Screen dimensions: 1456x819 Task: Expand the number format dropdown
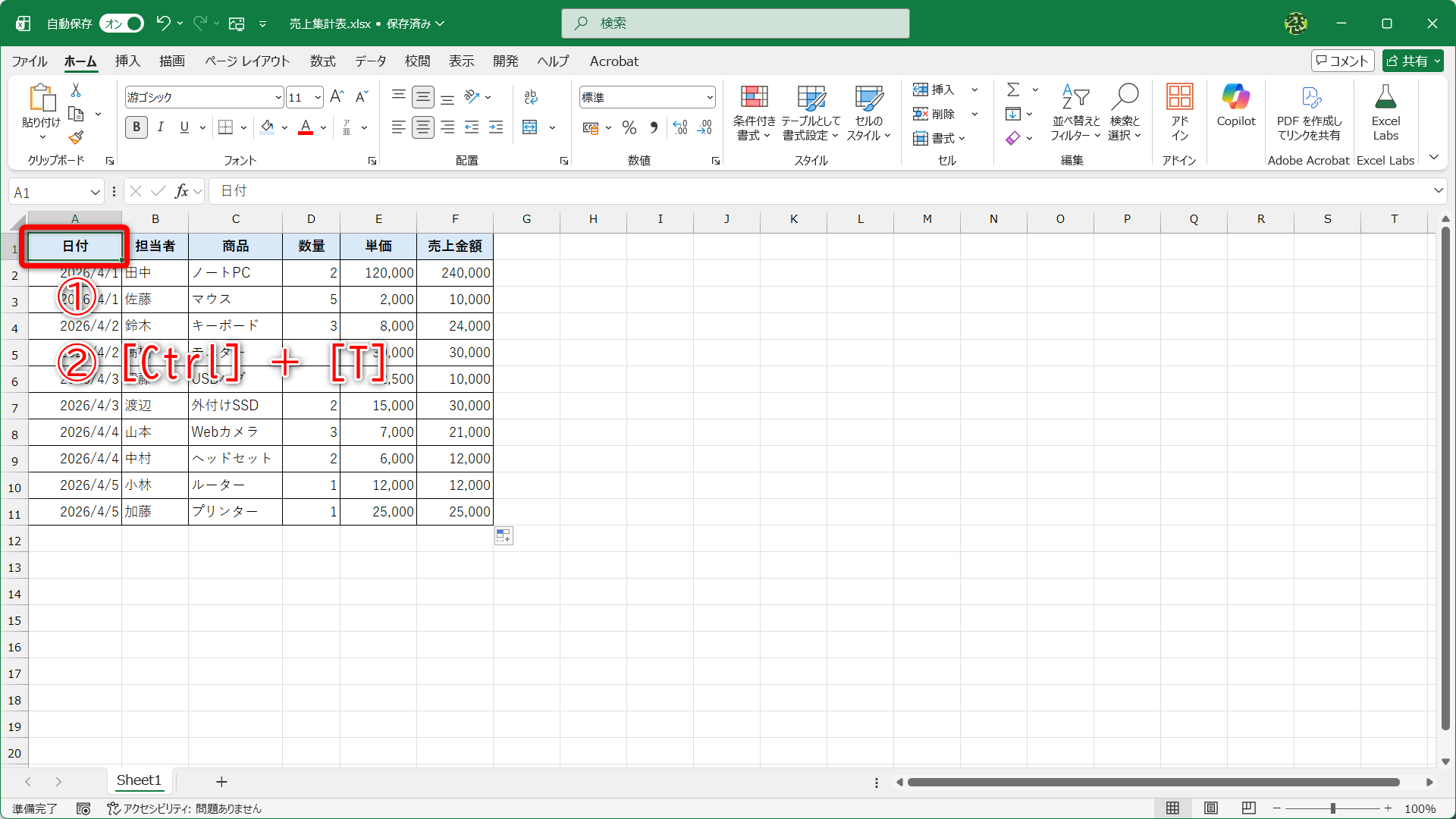coord(710,97)
